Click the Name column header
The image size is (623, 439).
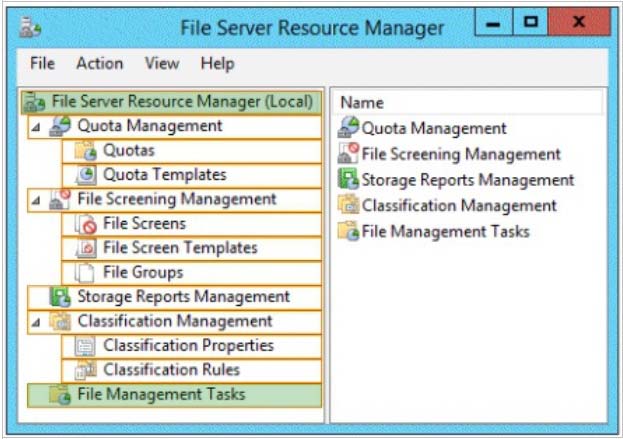467,102
